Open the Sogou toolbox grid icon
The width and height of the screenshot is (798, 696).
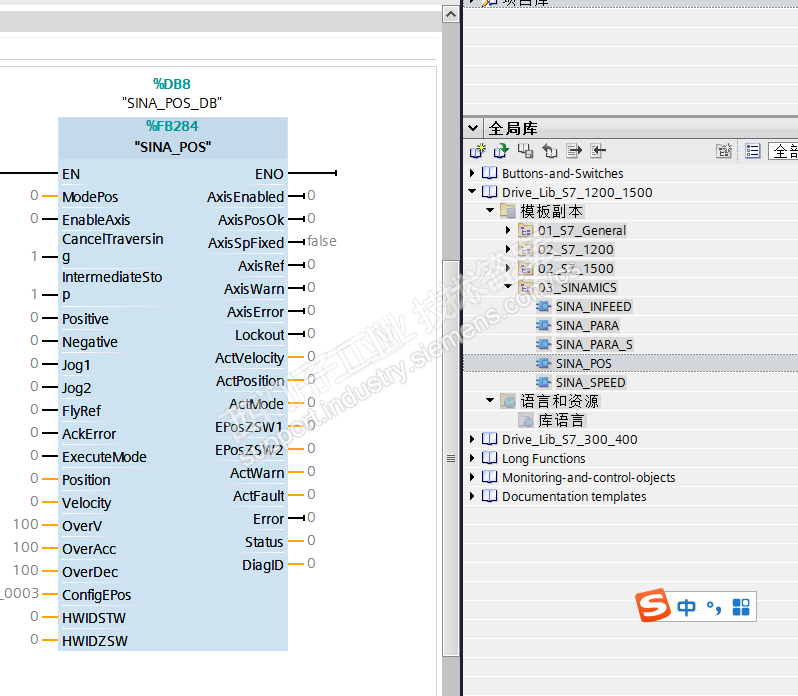coord(741,607)
